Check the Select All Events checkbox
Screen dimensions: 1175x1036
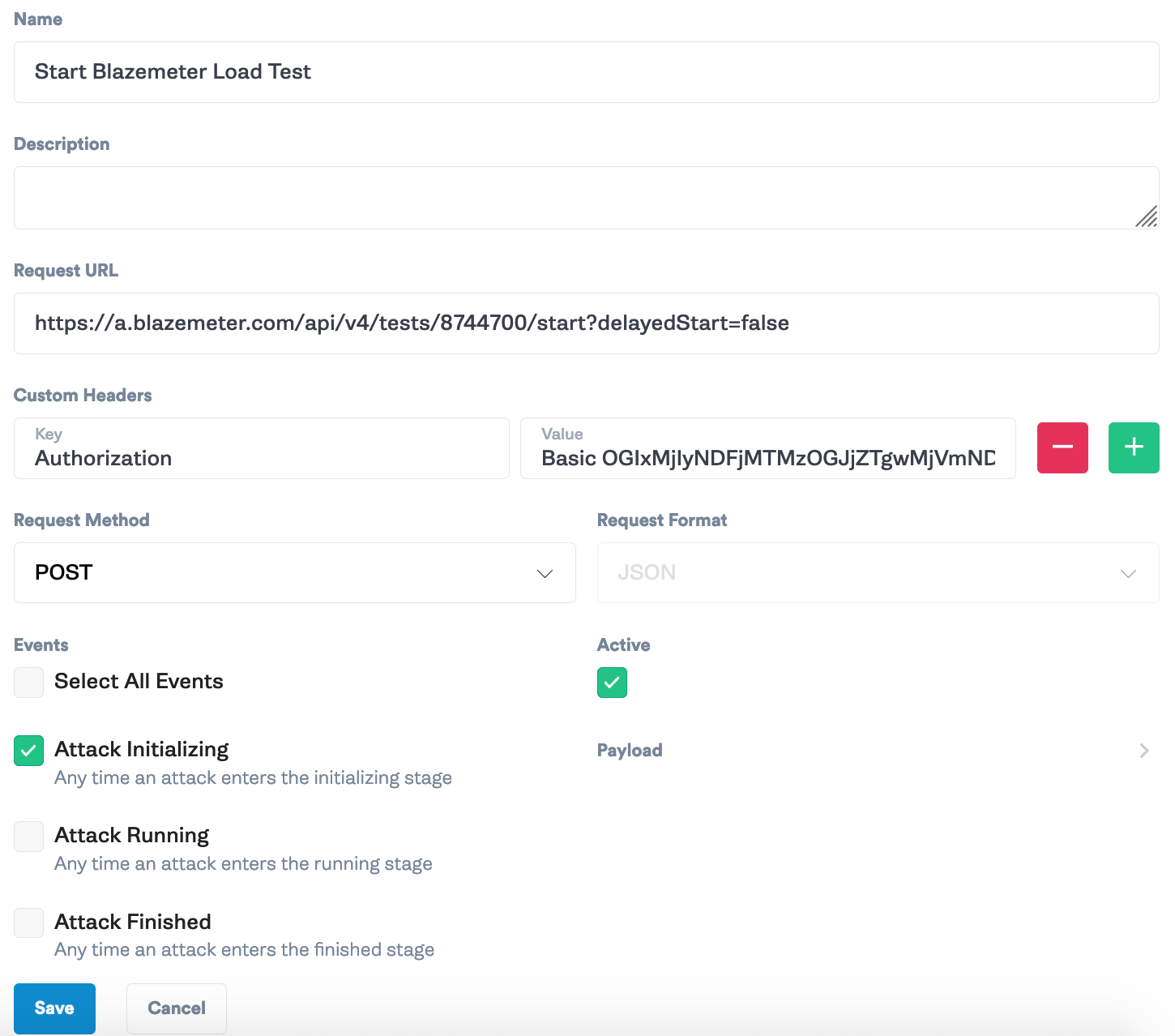tap(28, 683)
